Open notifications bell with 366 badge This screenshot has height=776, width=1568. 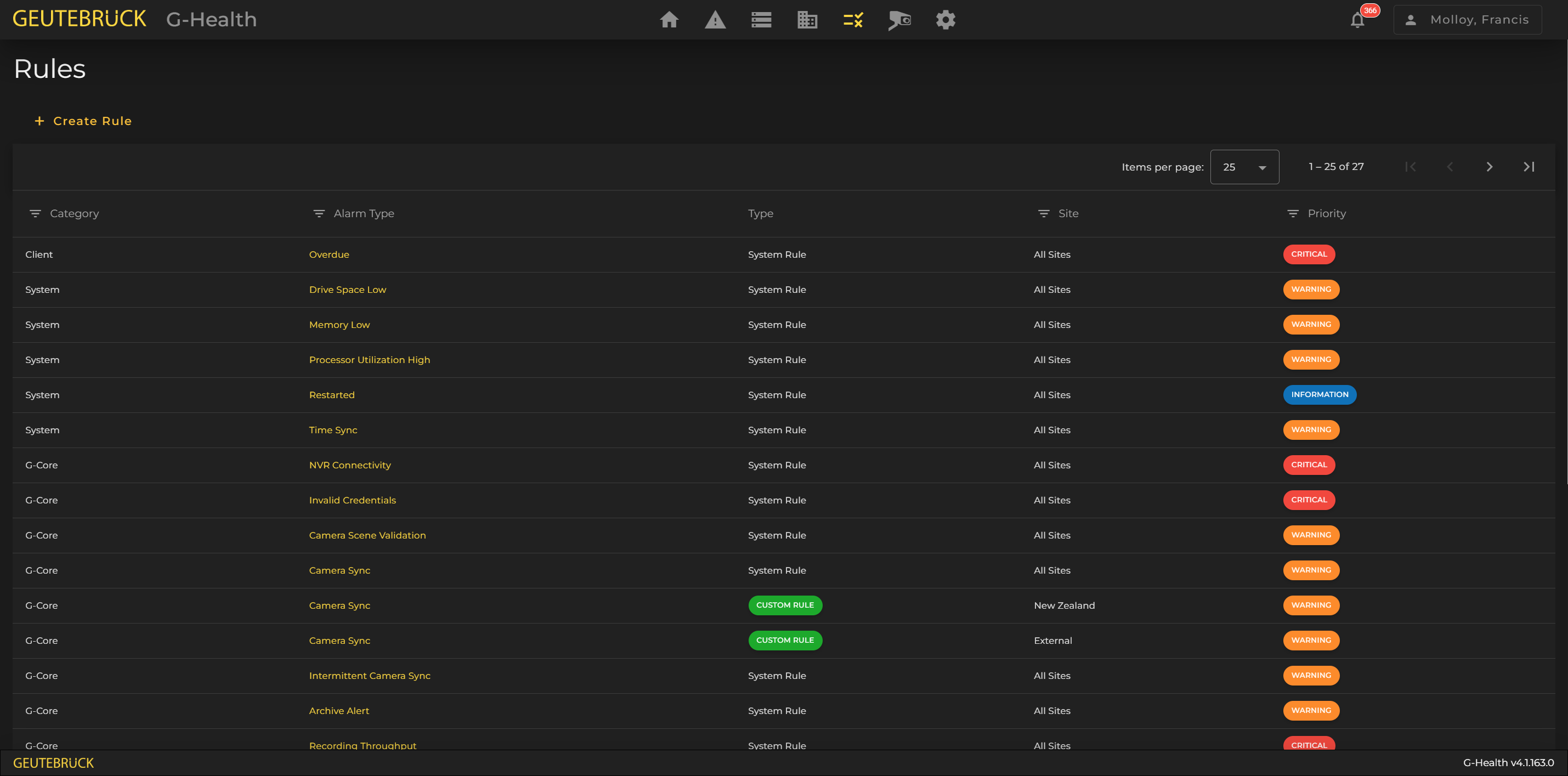coord(1357,20)
